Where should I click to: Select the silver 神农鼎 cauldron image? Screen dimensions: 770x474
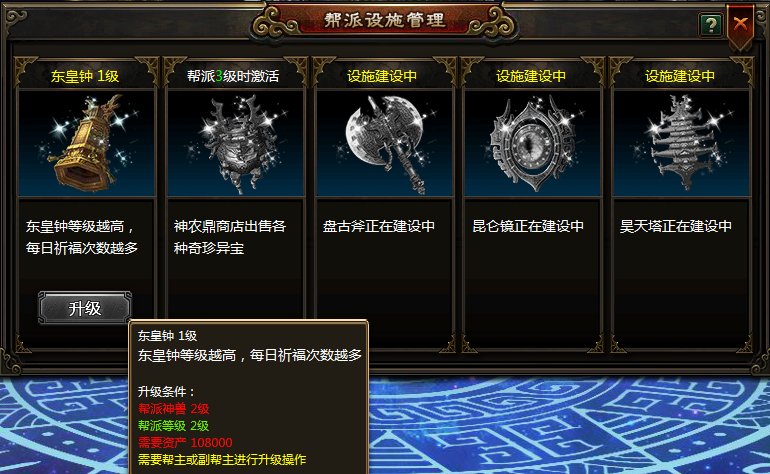[235, 143]
